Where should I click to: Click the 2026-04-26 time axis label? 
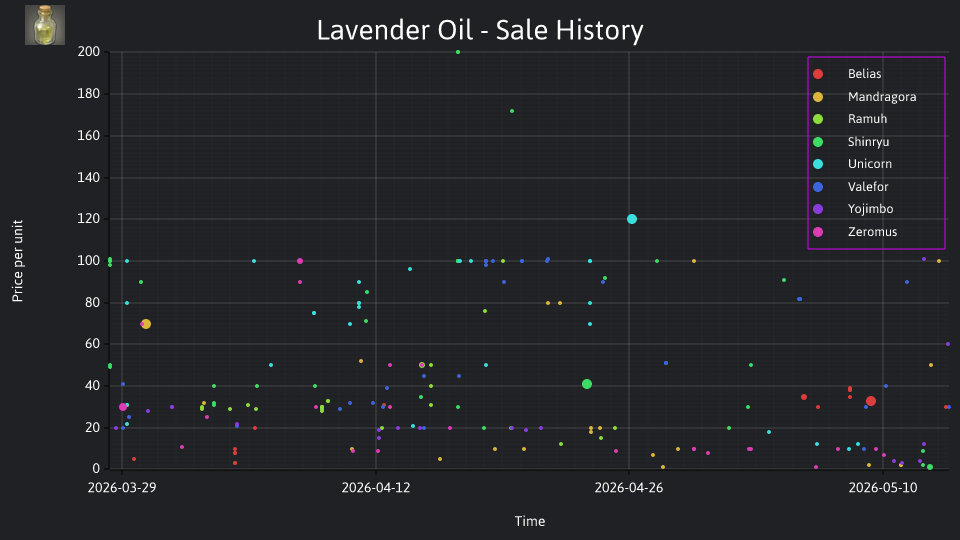[x=629, y=488]
